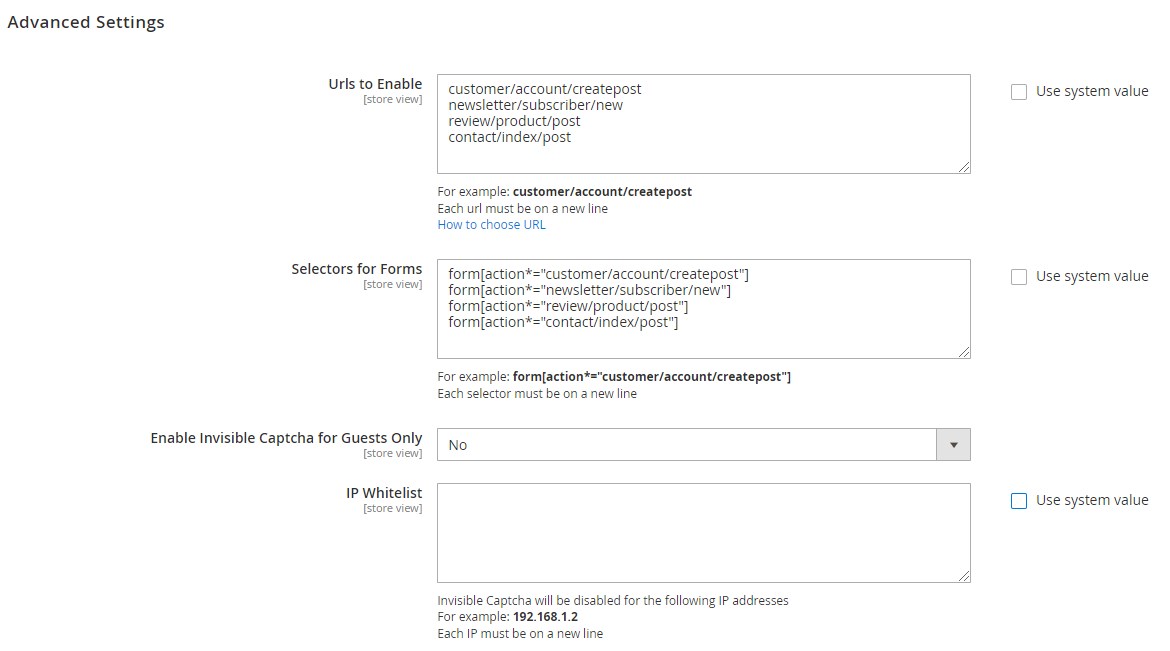
Task: Grab the resize handle of IP Whitelist box
Action: pyautogui.click(x=964, y=576)
